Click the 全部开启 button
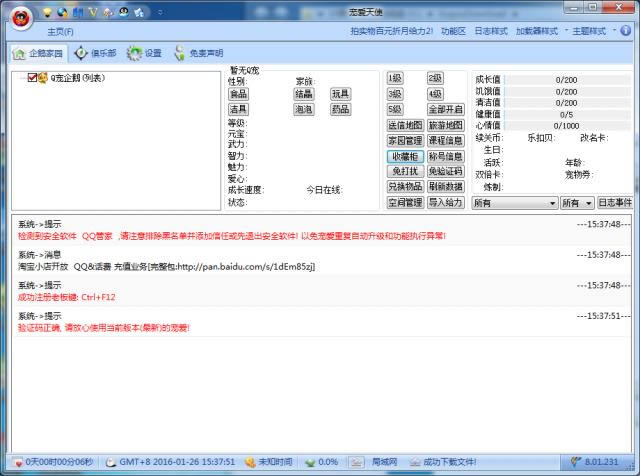This screenshot has height=476, width=640. coord(446,109)
